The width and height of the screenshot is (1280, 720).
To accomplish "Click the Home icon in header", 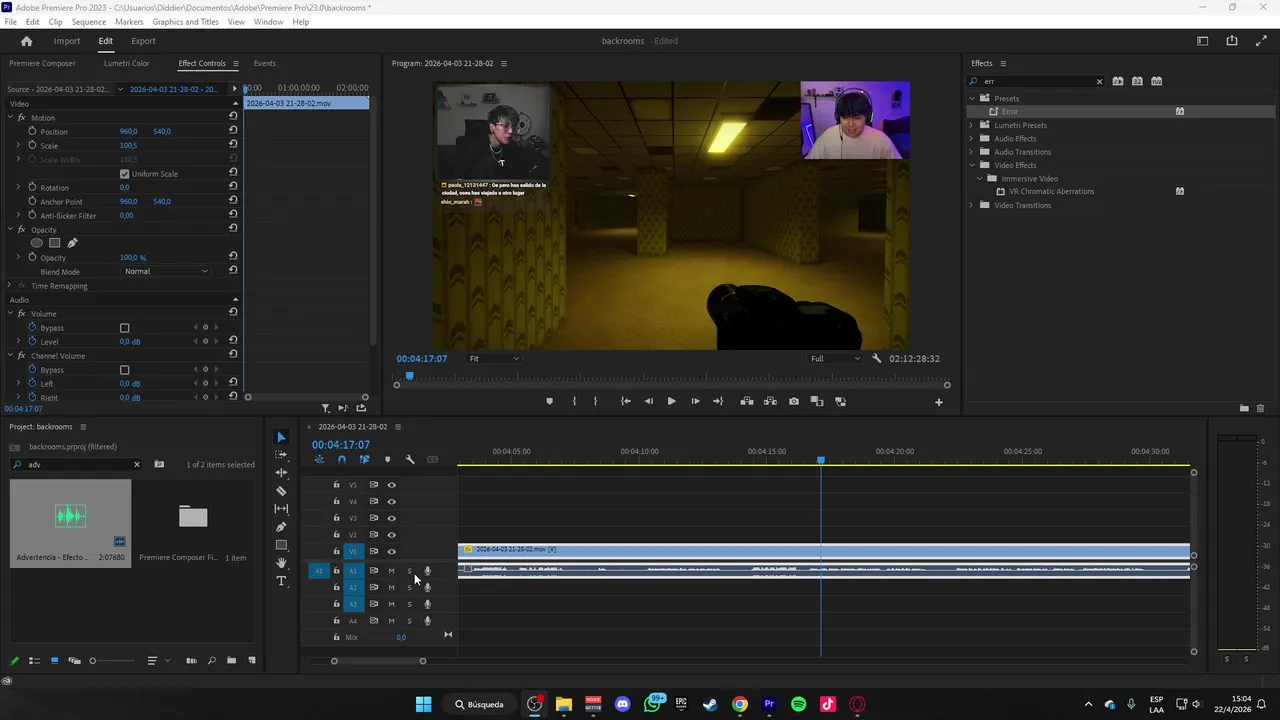I will click(x=27, y=41).
